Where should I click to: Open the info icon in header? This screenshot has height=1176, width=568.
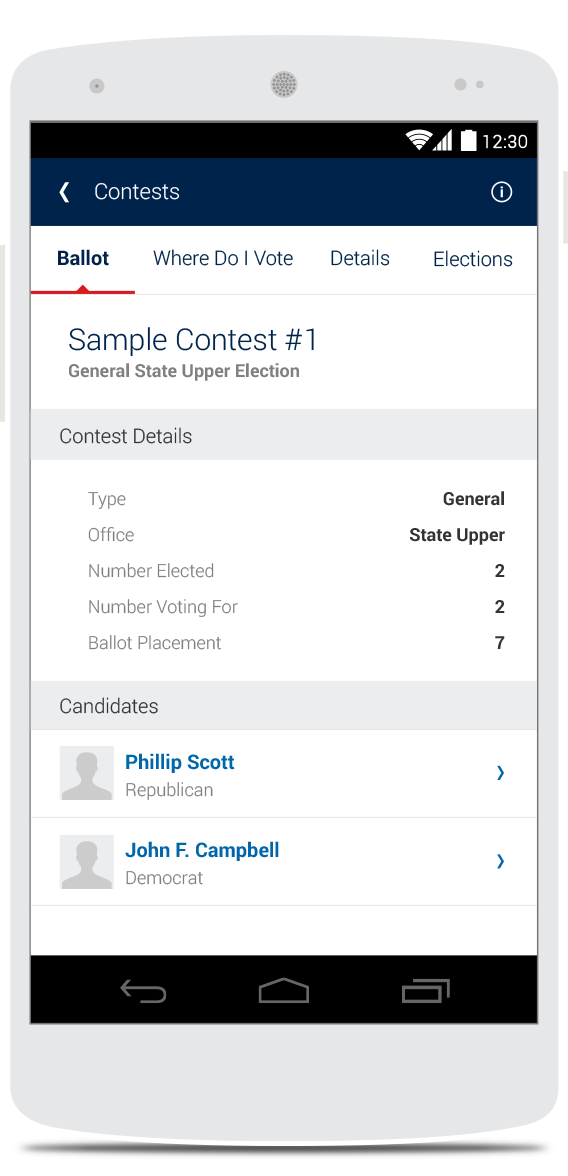[x=501, y=192]
